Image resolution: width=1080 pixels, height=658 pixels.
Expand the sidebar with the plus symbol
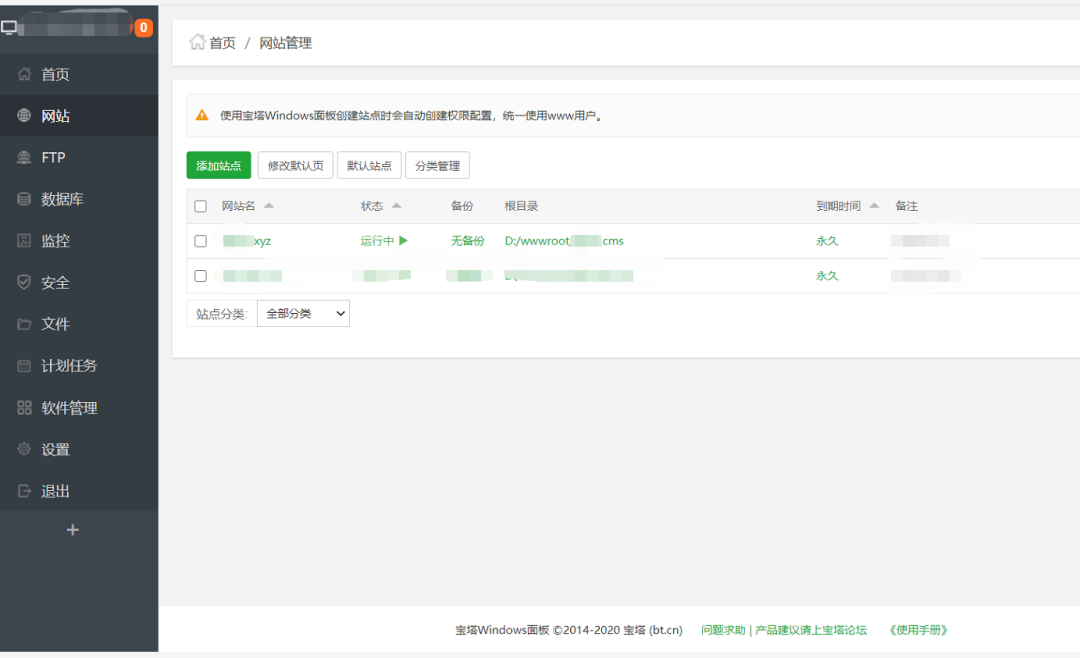[71, 529]
